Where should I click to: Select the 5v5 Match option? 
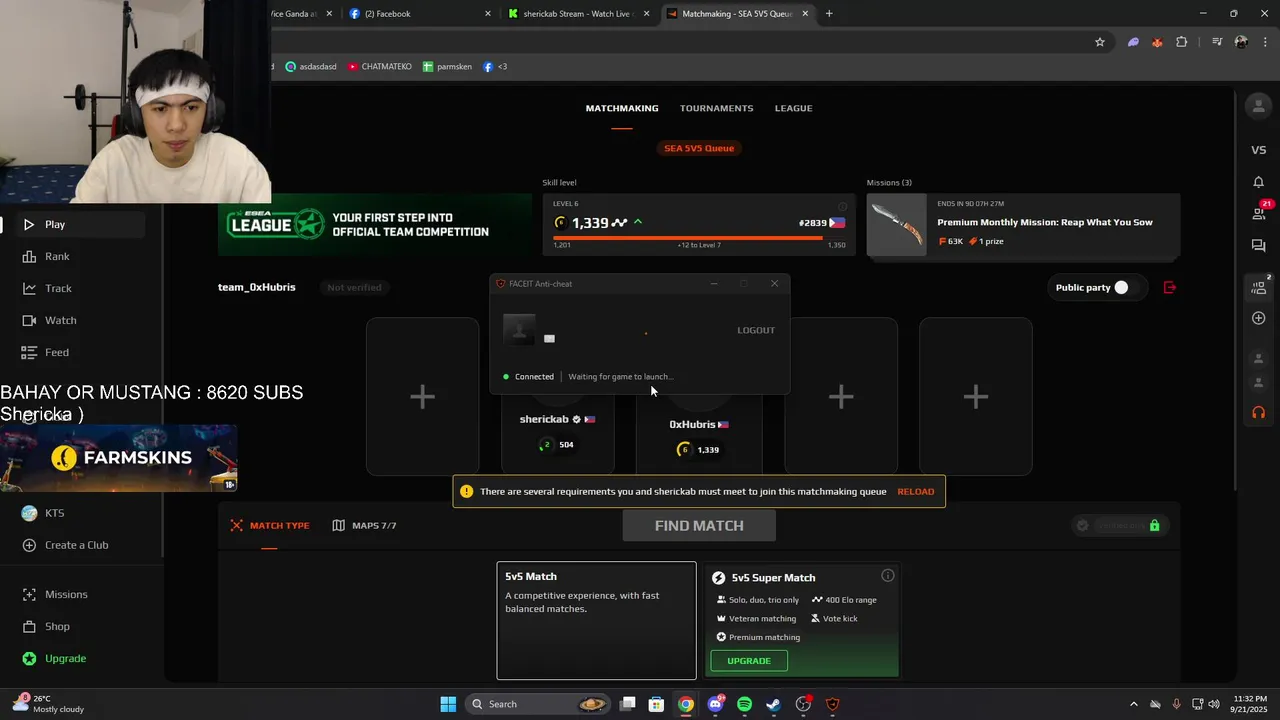pyautogui.click(x=597, y=621)
